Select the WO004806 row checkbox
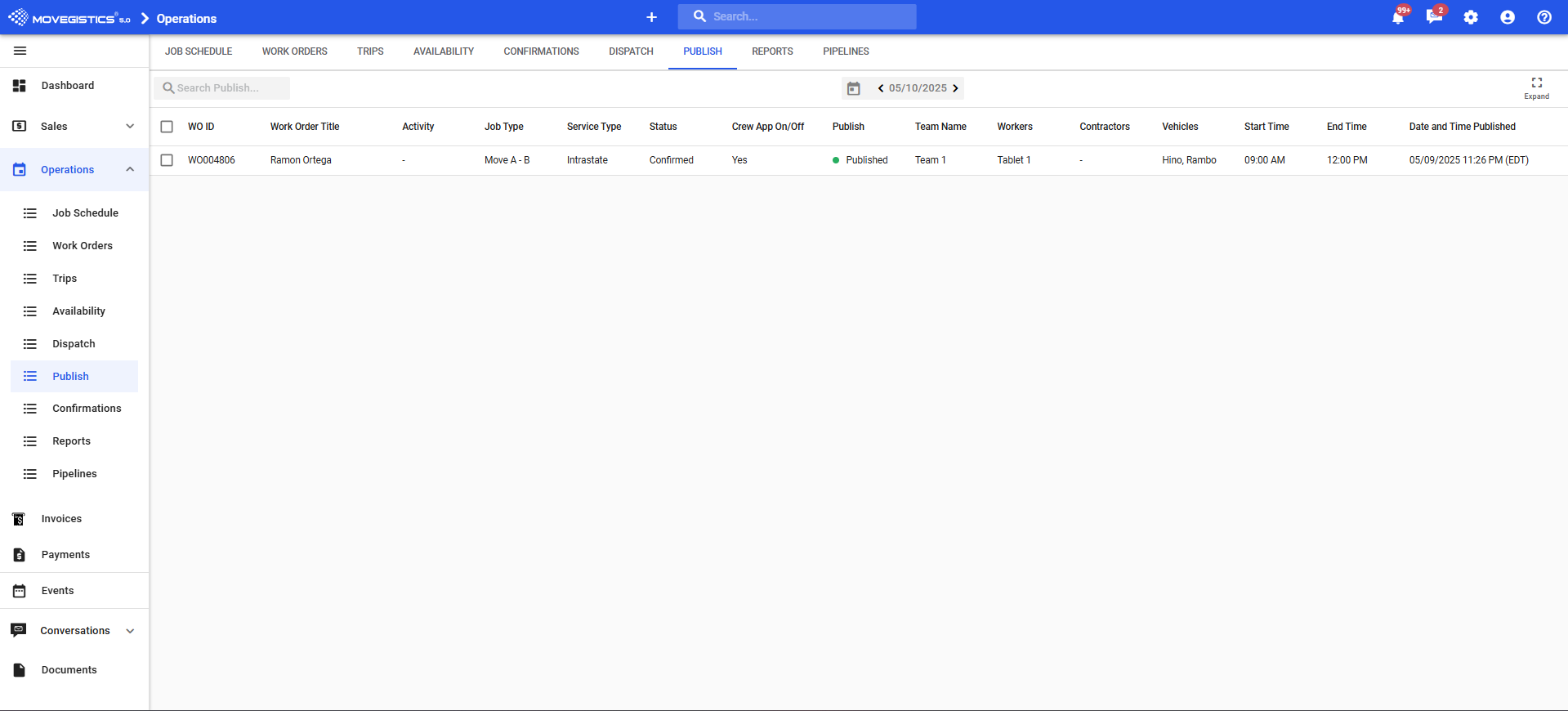This screenshot has width=1568, height=711. coord(167,160)
